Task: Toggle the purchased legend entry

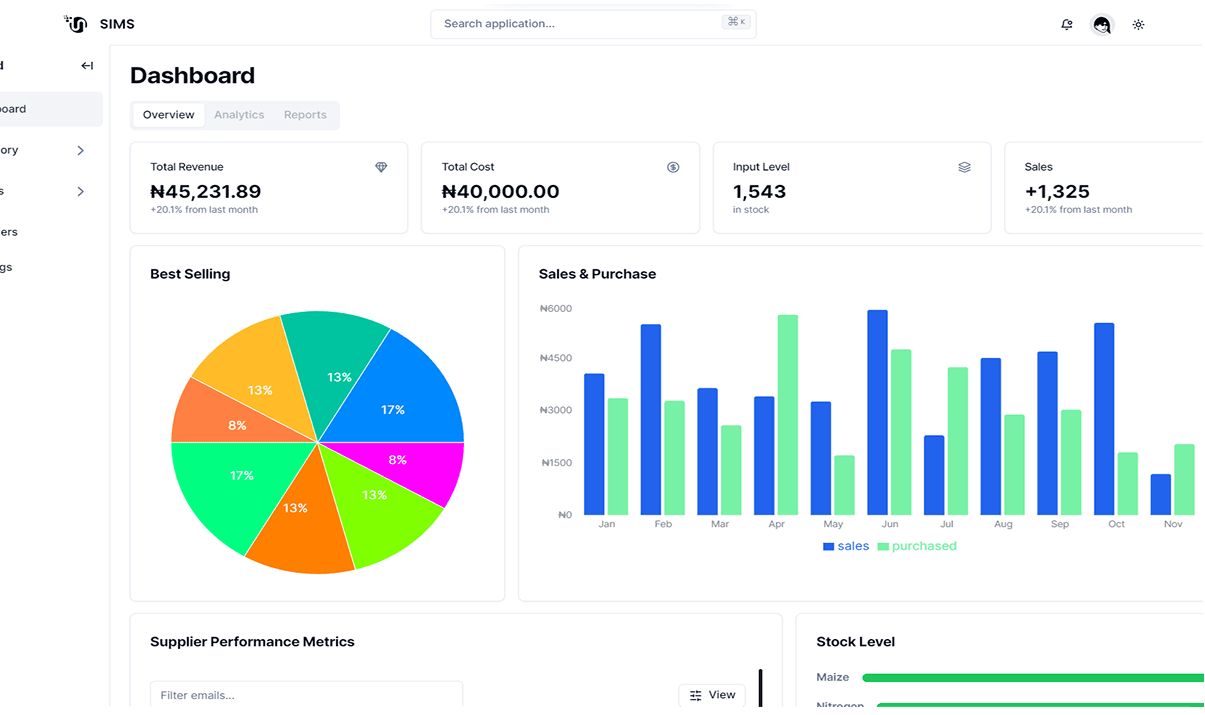Action: pos(917,546)
